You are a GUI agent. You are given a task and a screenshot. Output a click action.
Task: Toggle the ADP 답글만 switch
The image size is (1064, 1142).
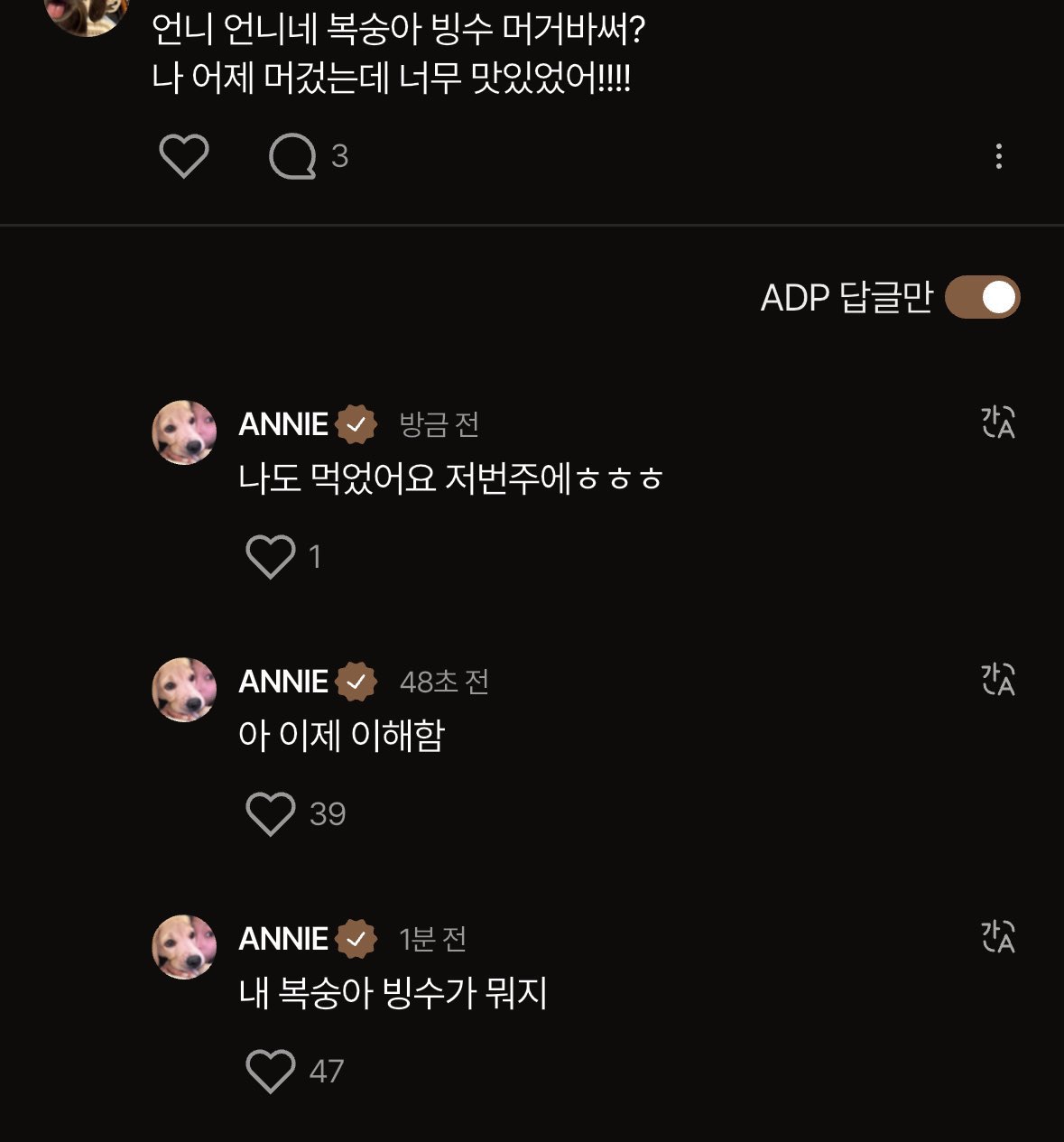coord(982,298)
